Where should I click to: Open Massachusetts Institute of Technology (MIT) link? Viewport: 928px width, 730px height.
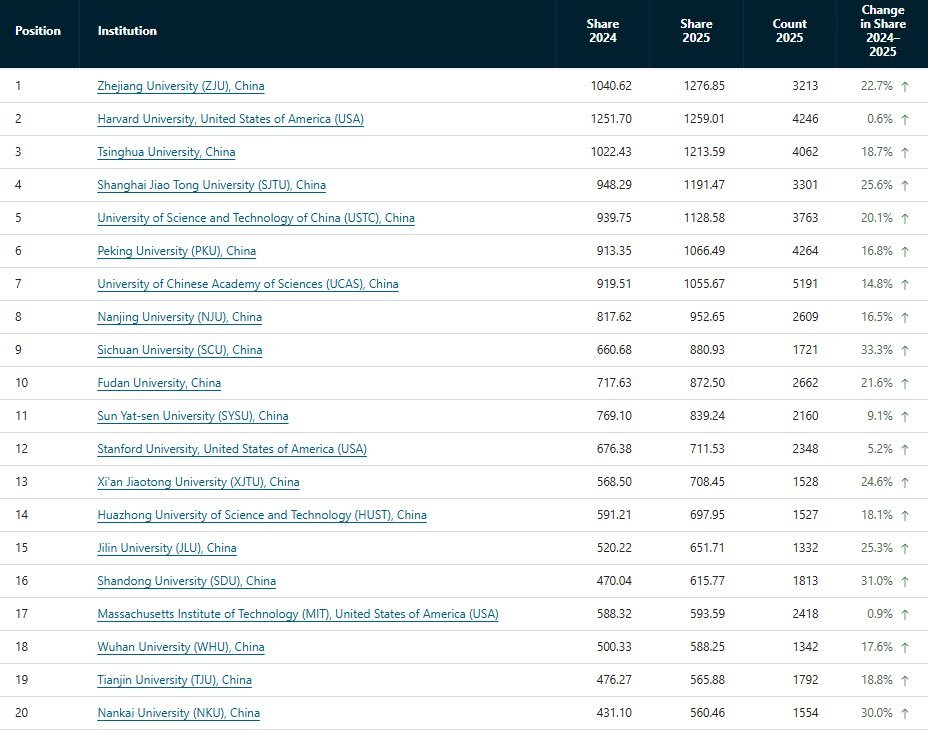click(x=298, y=614)
